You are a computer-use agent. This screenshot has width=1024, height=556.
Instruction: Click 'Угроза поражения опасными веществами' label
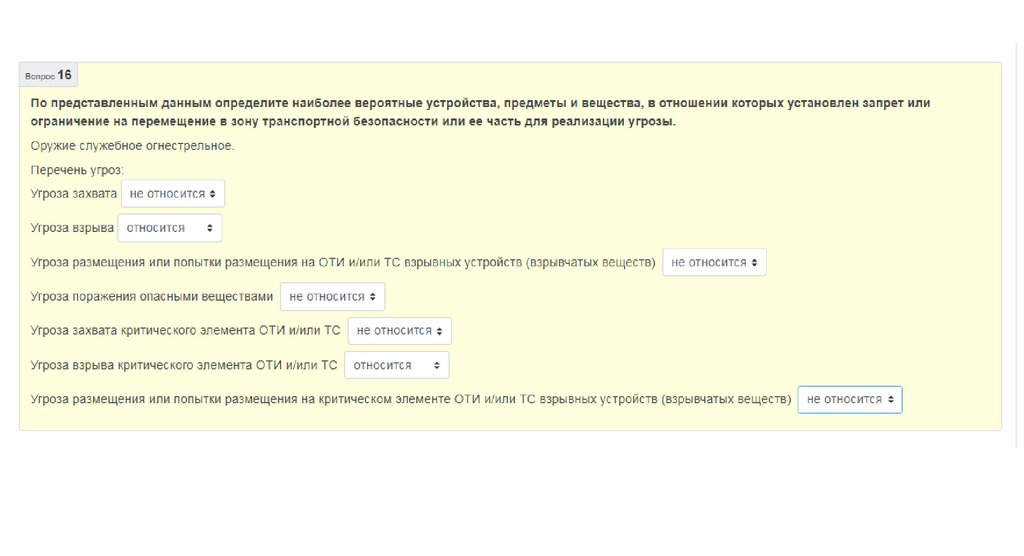[152, 297]
